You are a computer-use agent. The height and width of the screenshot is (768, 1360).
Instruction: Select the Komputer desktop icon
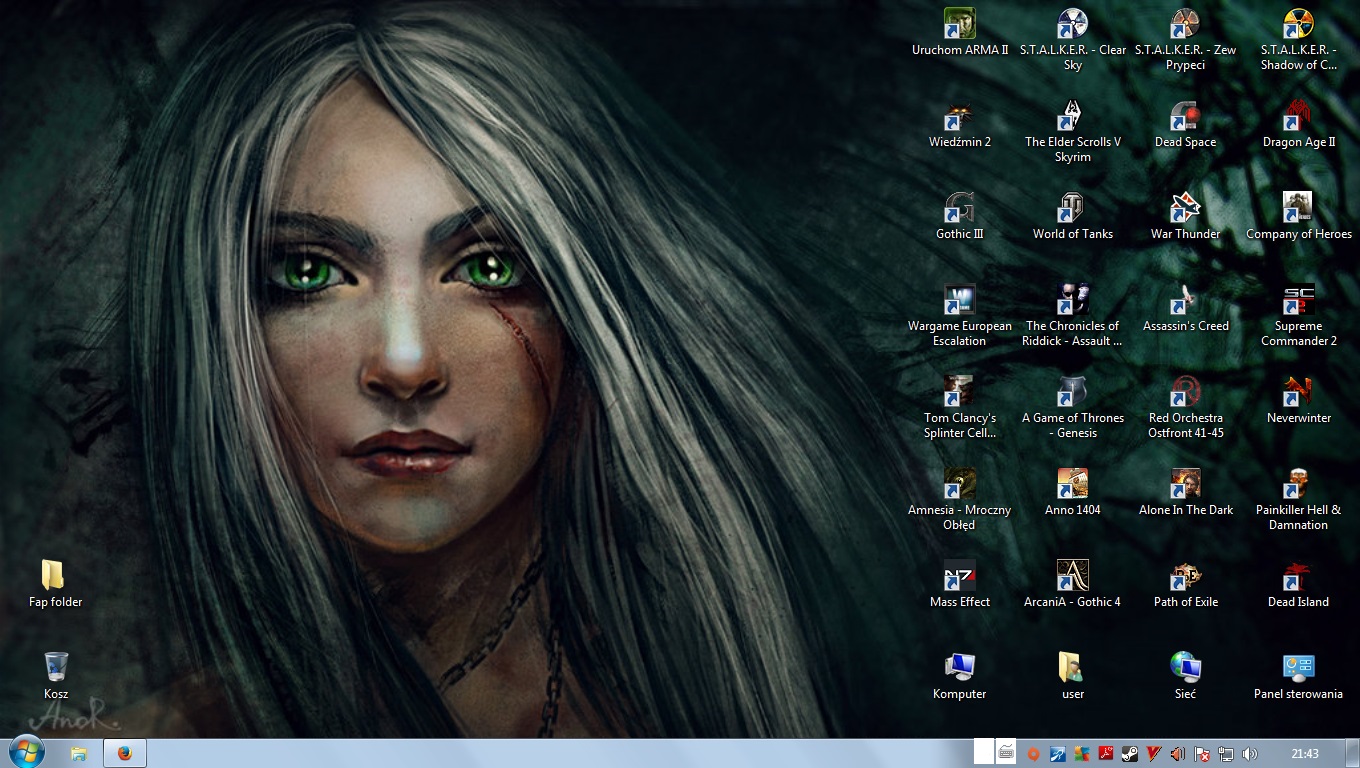tap(959, 677)
